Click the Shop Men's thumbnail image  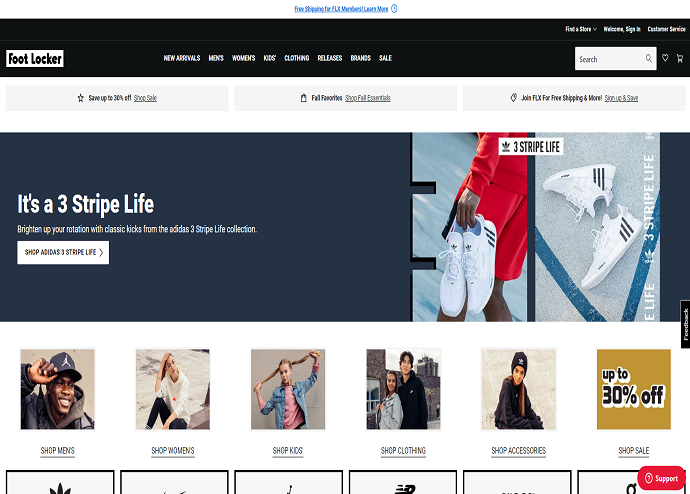coord(58,389)
